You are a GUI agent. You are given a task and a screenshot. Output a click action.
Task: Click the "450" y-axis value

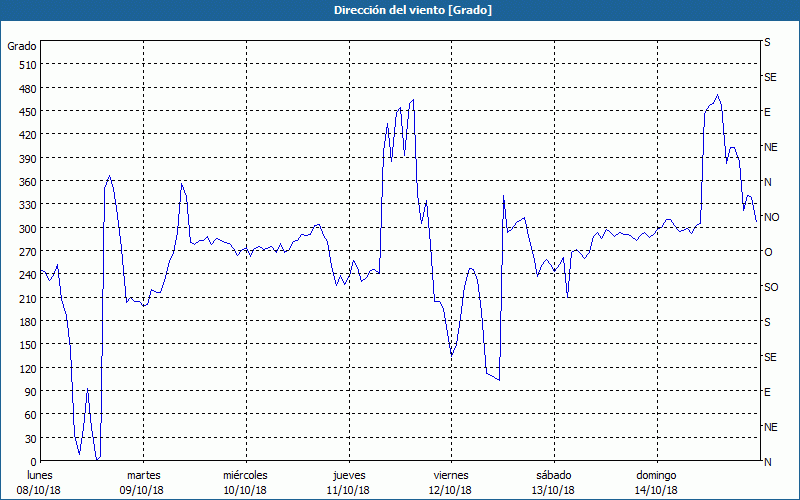28,112
